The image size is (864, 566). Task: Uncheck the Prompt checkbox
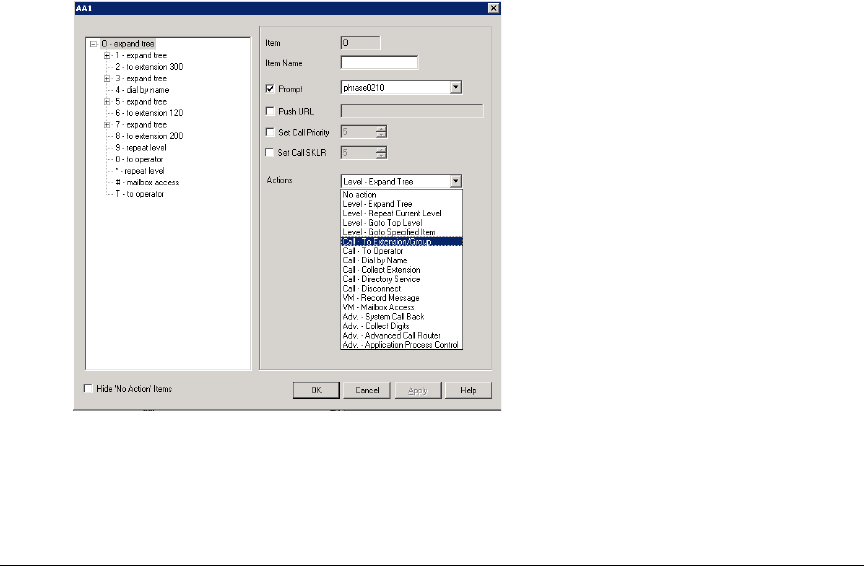click(269, 88)
